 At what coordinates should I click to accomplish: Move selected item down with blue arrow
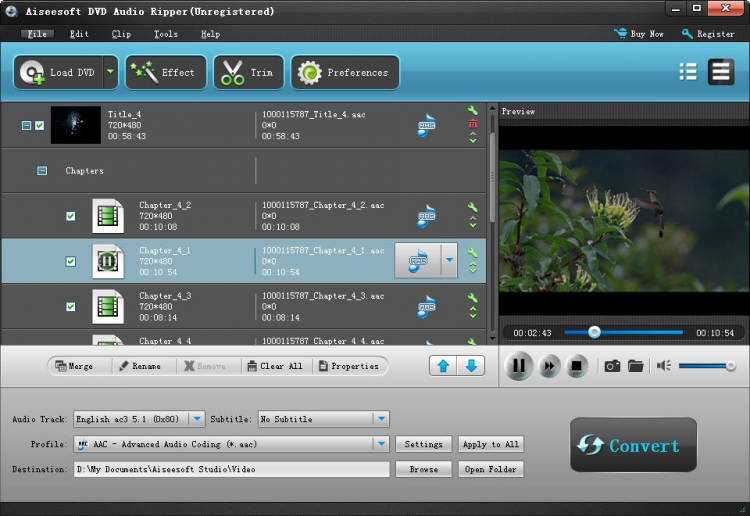pyautogui.click(x=471, y=366)
